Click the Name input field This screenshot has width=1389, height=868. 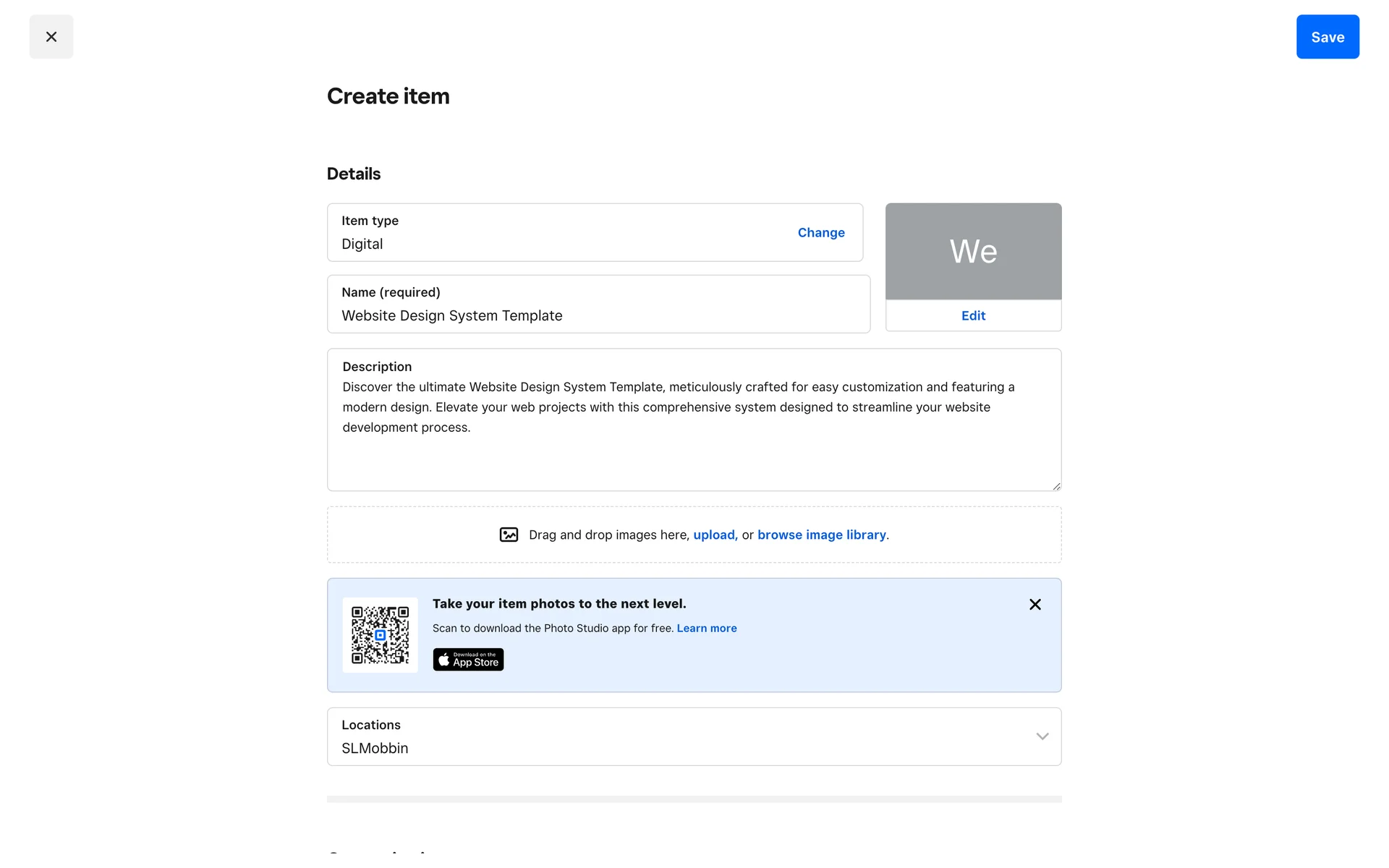pyautogui.click(x=598, y=315)
